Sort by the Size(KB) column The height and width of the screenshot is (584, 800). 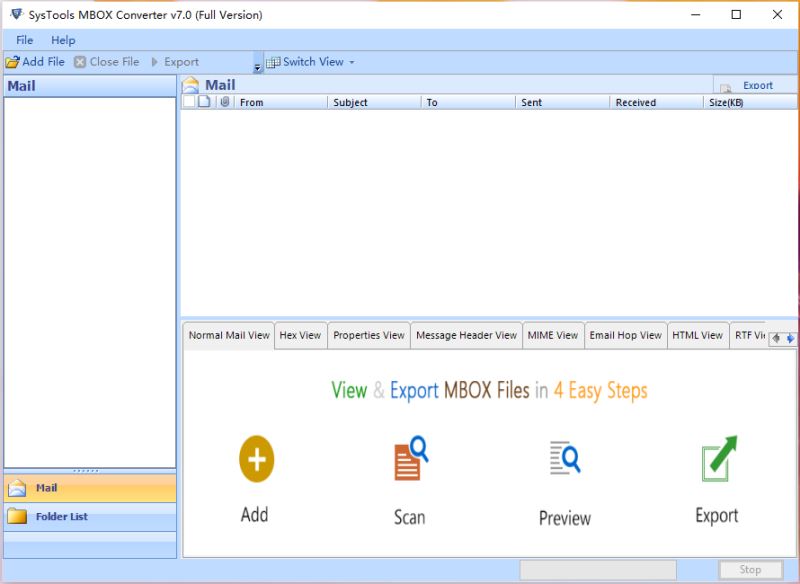click(749, 103)
